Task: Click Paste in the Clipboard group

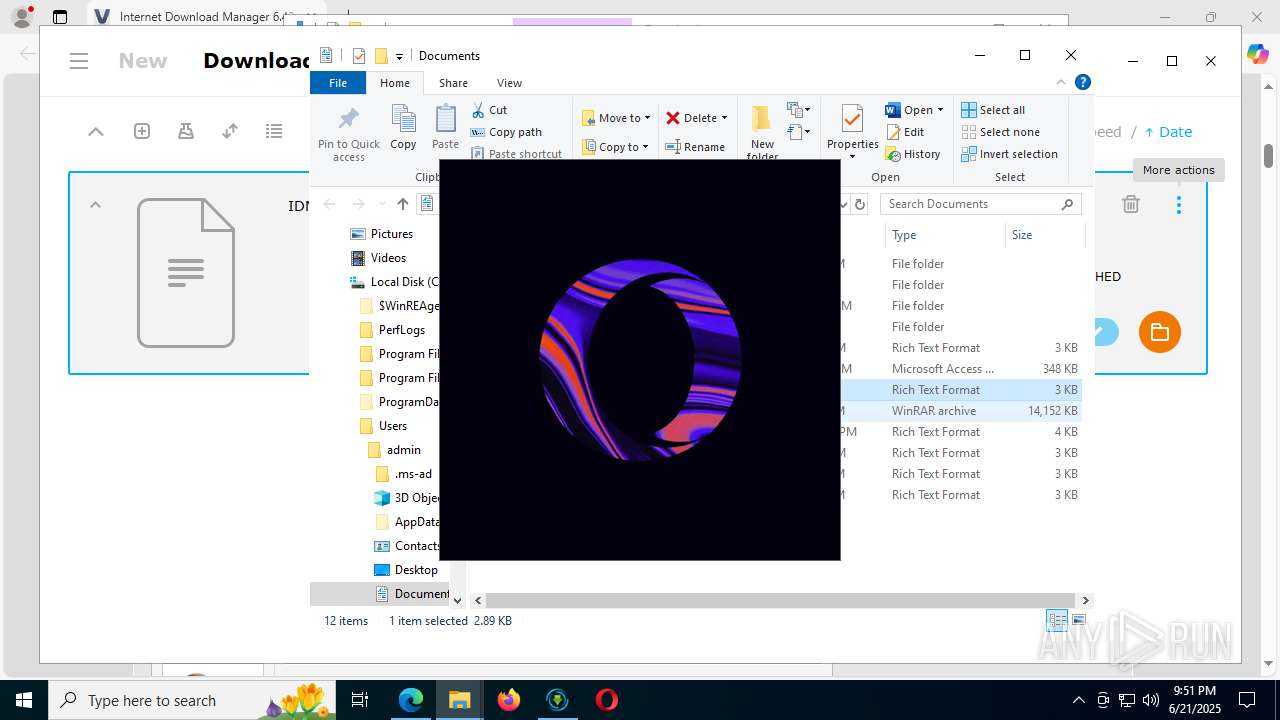Action: pyautogui.click(x=445, y=128)
